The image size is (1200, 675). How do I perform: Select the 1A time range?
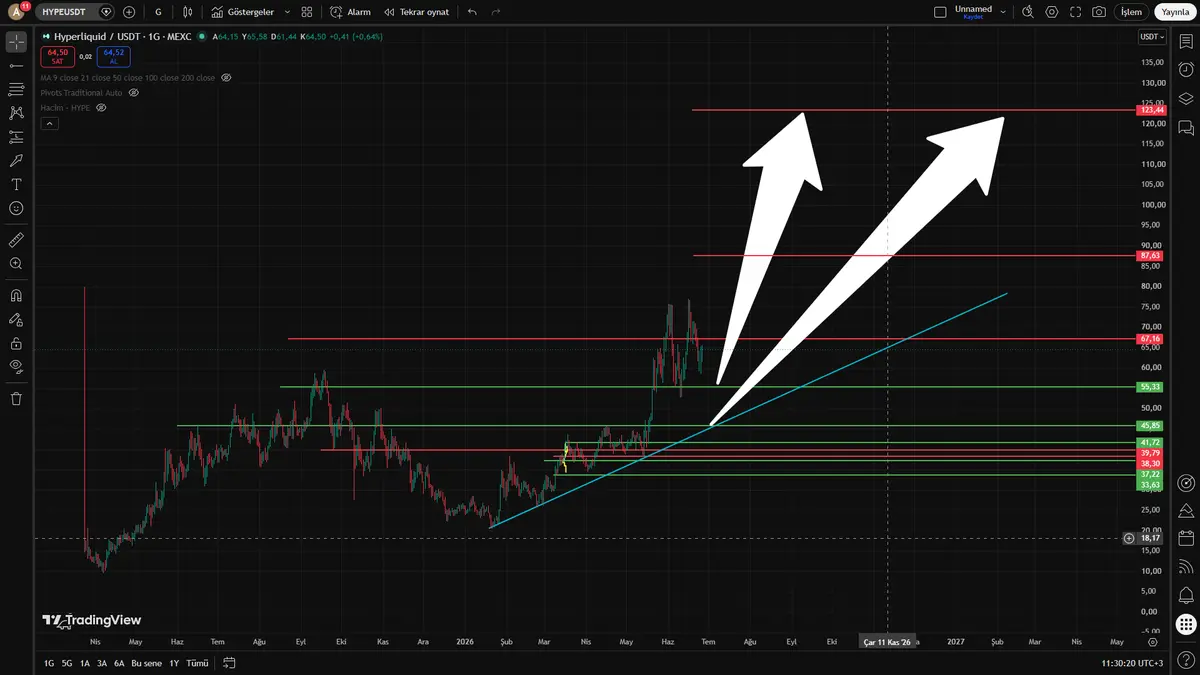[x=85, y=663]
